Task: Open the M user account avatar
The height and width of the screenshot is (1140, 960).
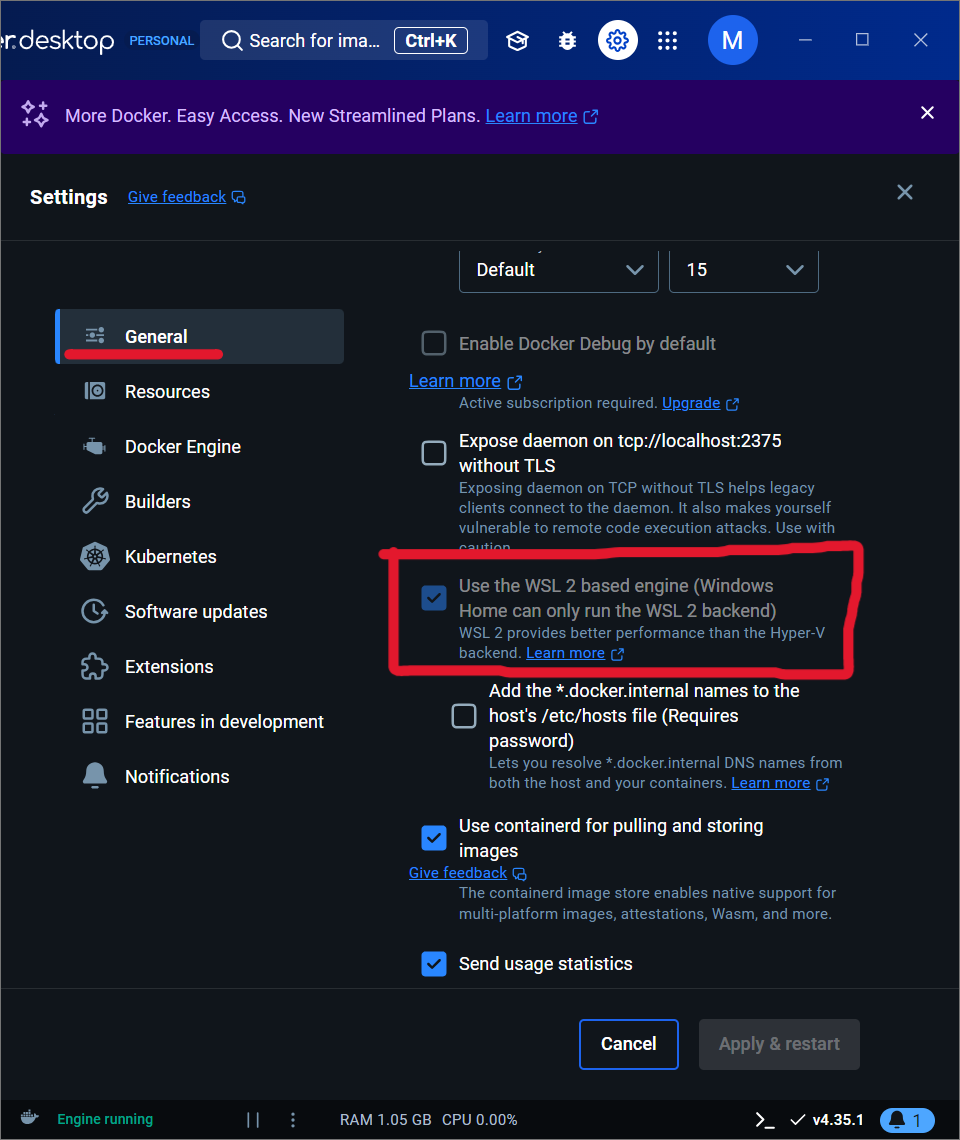Action: click(732, 40)
